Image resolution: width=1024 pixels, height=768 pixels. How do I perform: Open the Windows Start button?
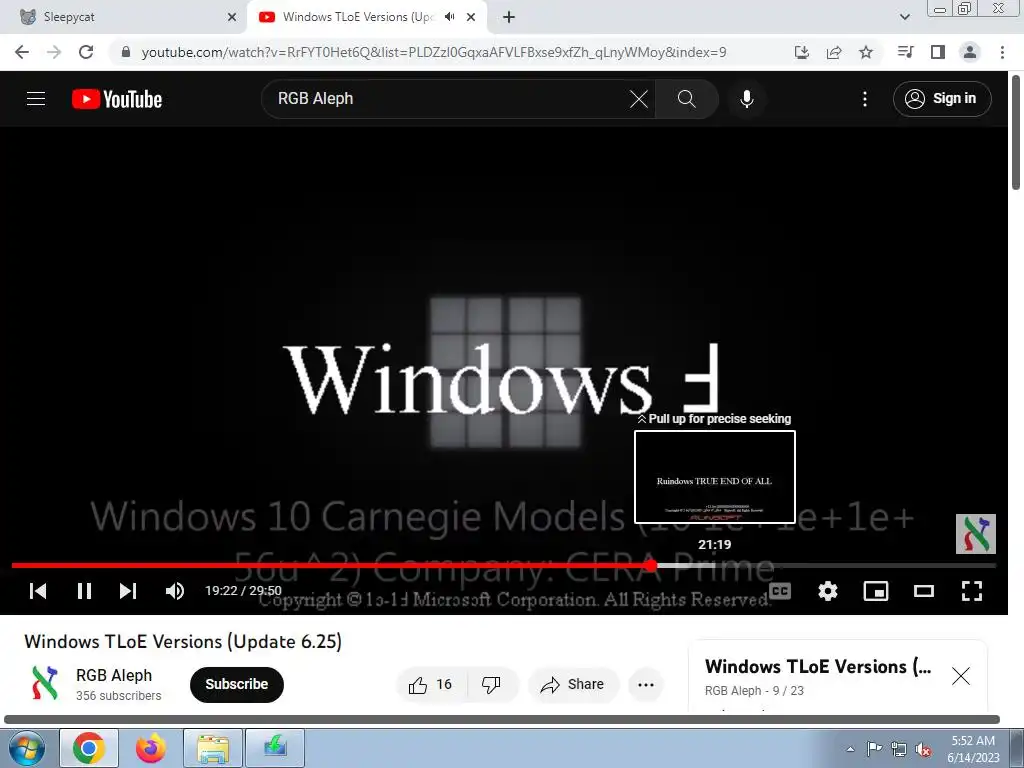point(26,748)
